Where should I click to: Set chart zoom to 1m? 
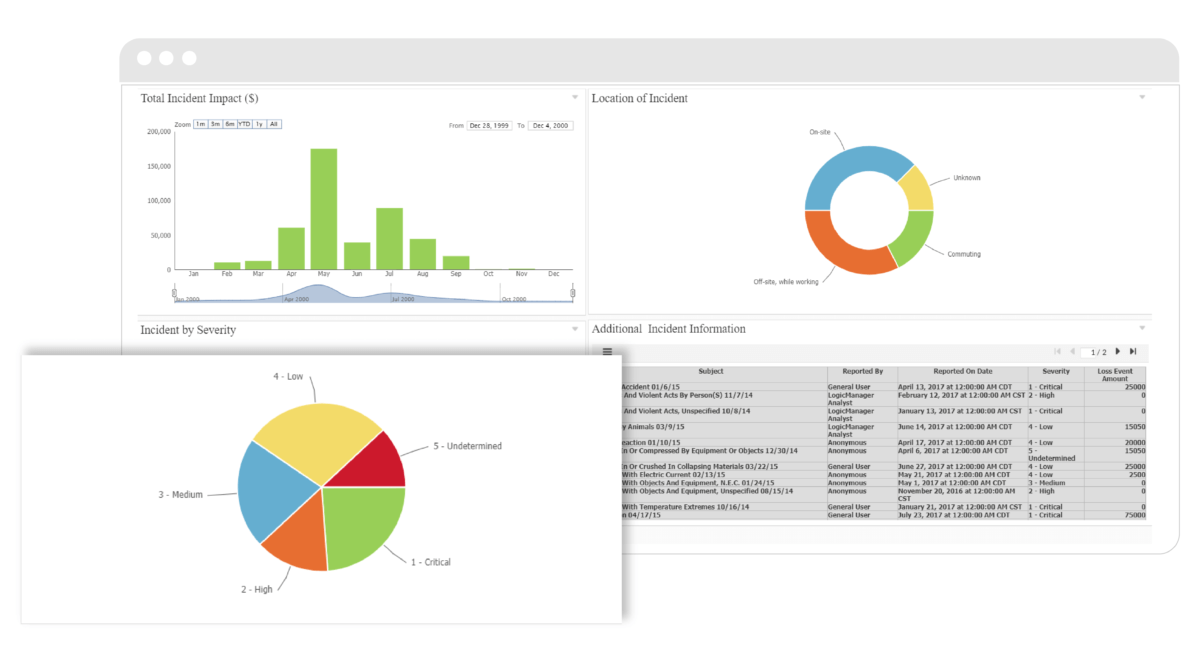[200, 124]
